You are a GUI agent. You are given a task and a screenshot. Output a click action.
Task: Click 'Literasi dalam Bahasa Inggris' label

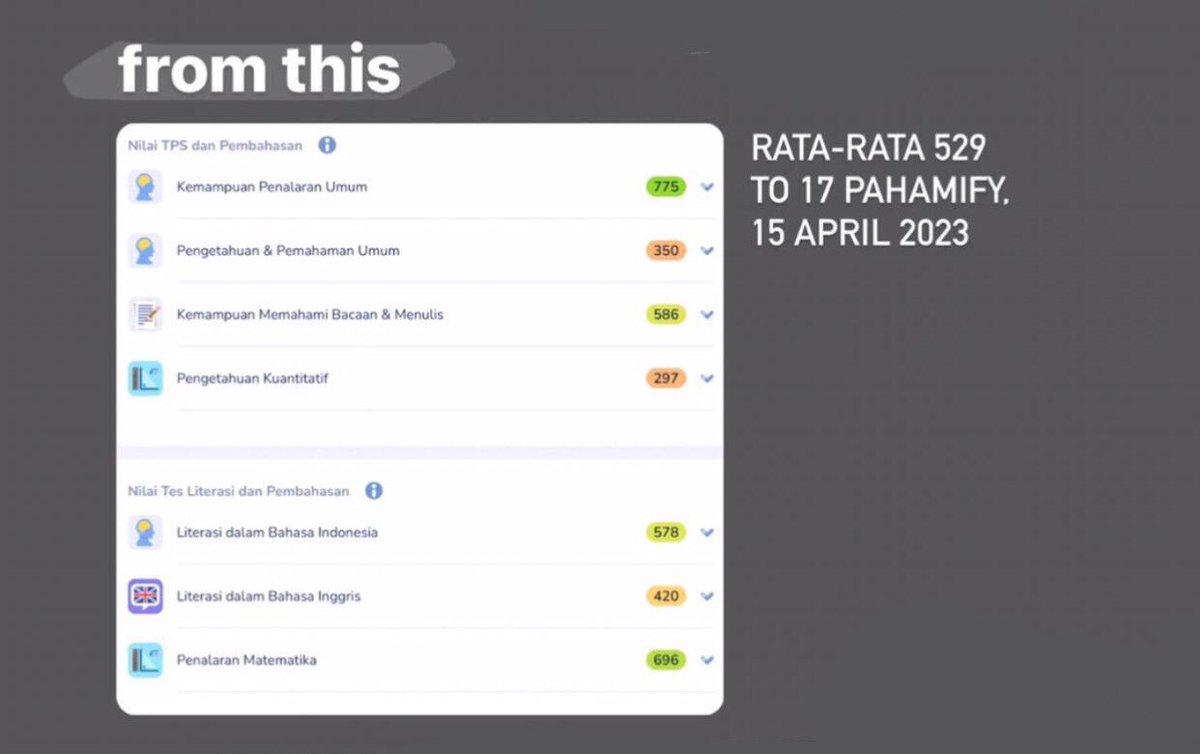tap(269, 597)
